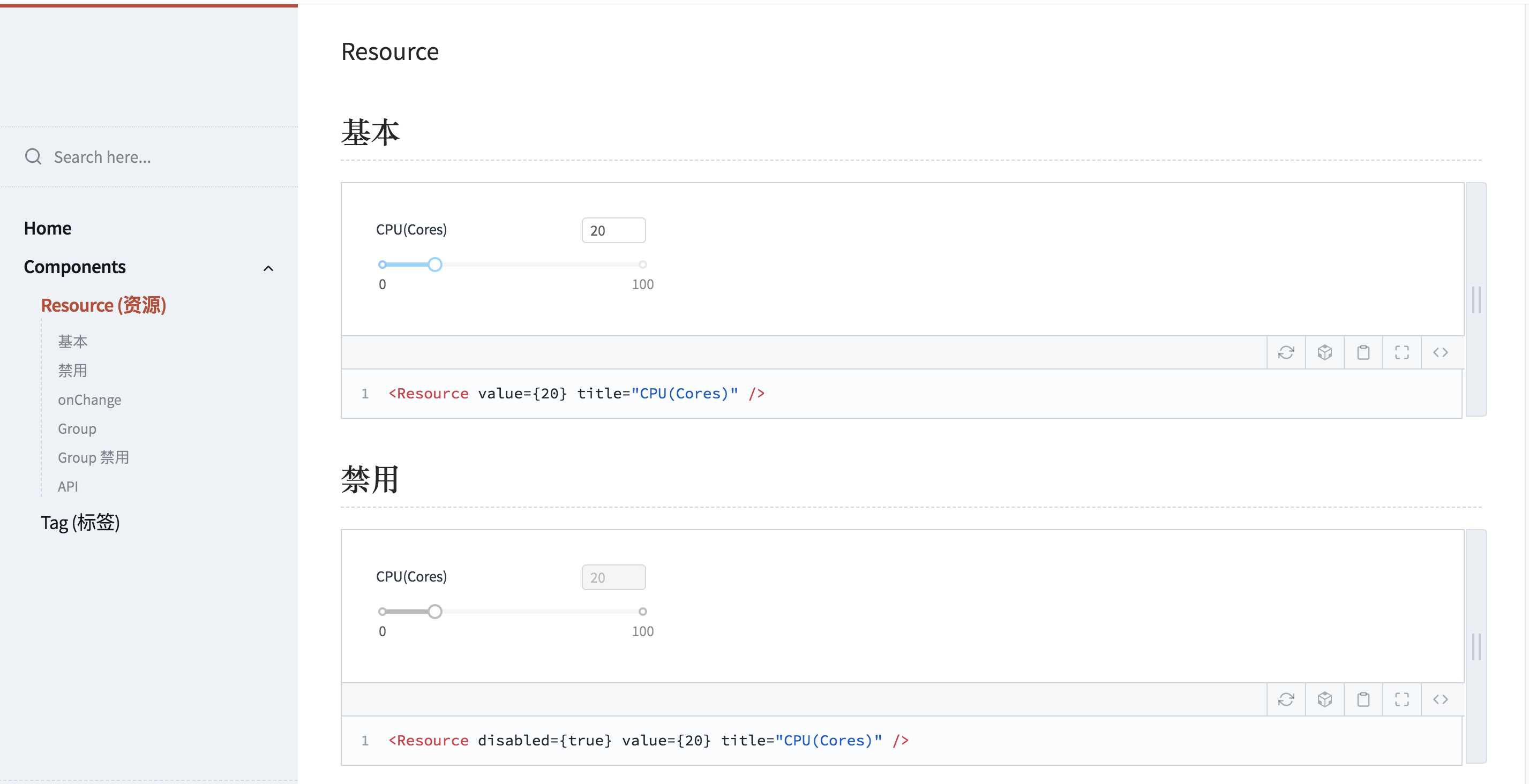Click the blue slider handle in the 基本 demo
This screenshot has width=1529, height=784.
coord(435,265)
